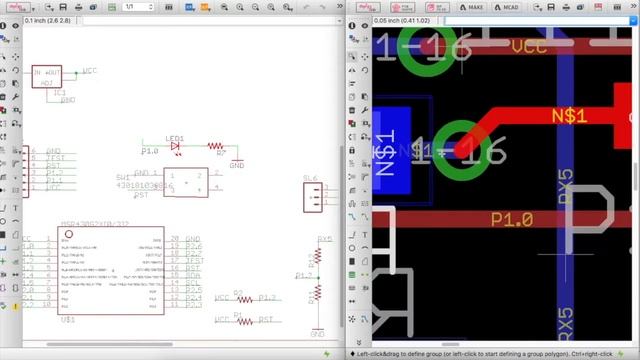
Task: Open the blue layer settings dropdown
Action: 189,7
